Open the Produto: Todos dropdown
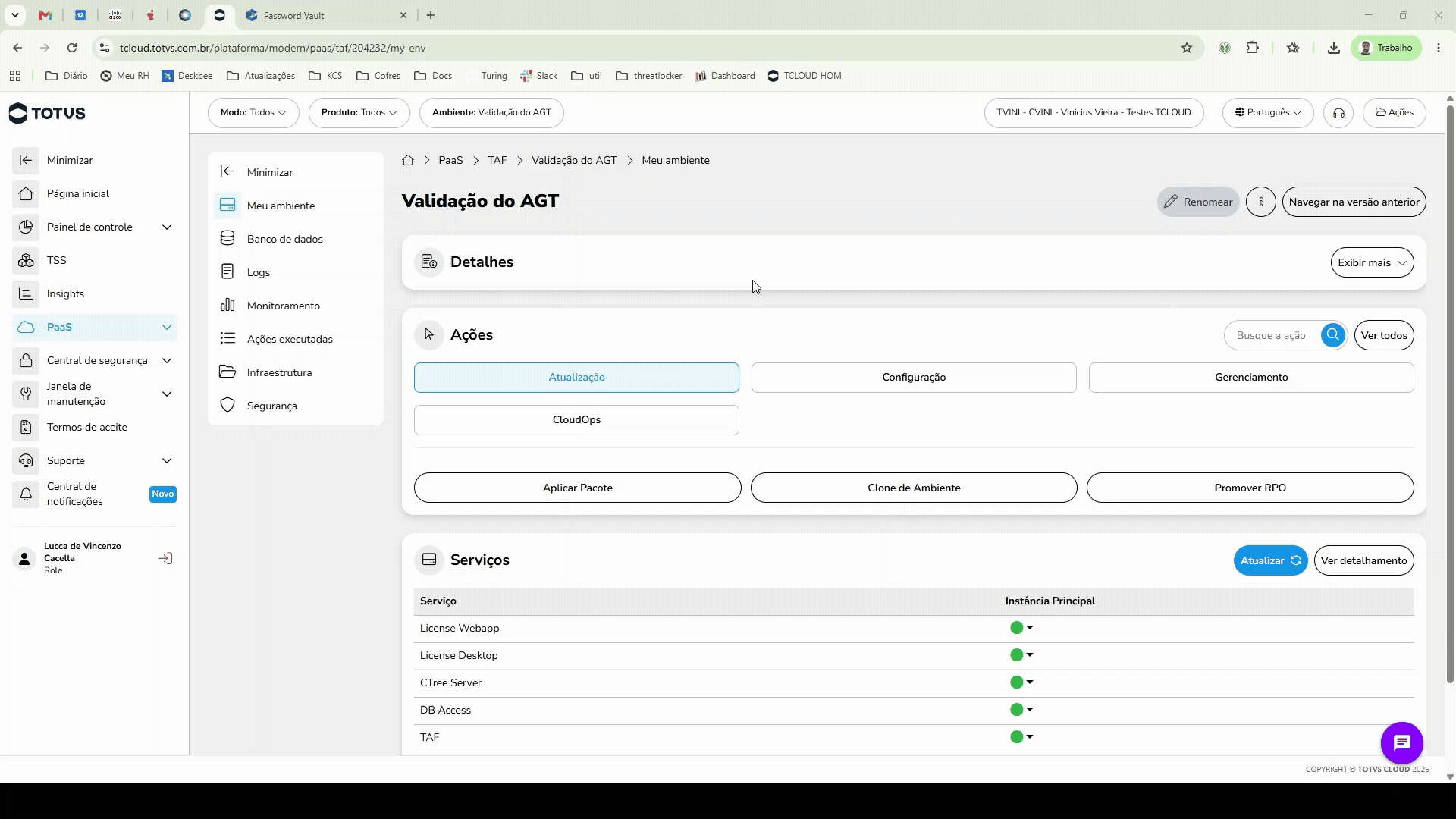This screenshot has width=1456, height=819. pyautogui.click(x=359, y=112)
